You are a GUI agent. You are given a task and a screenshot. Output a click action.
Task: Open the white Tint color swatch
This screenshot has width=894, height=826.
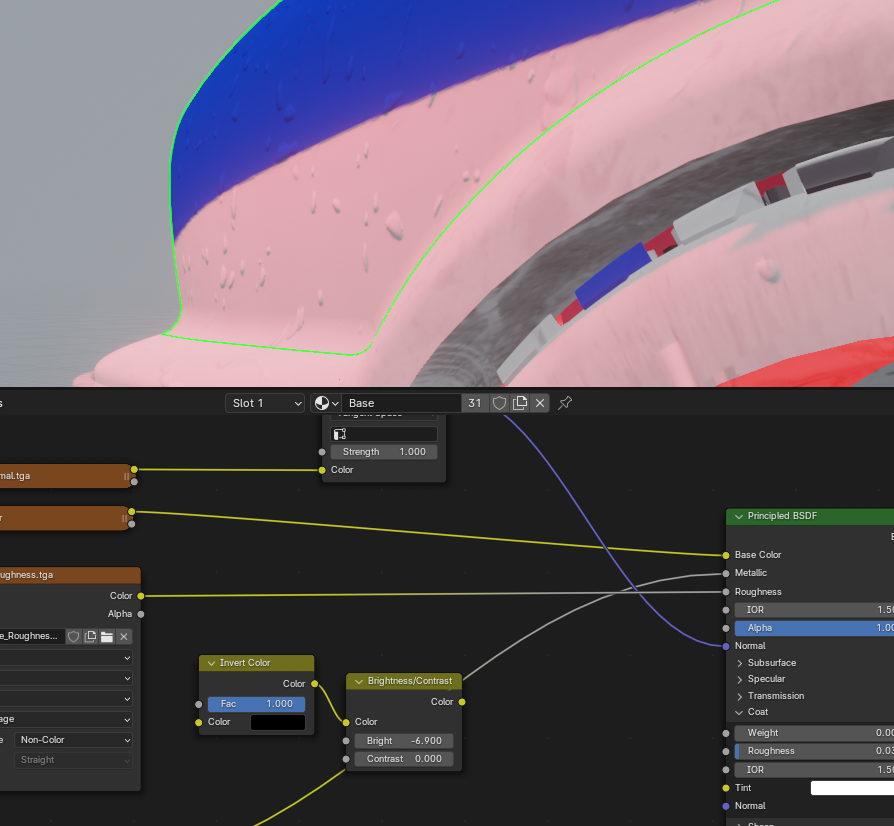[x=852, y=788]
